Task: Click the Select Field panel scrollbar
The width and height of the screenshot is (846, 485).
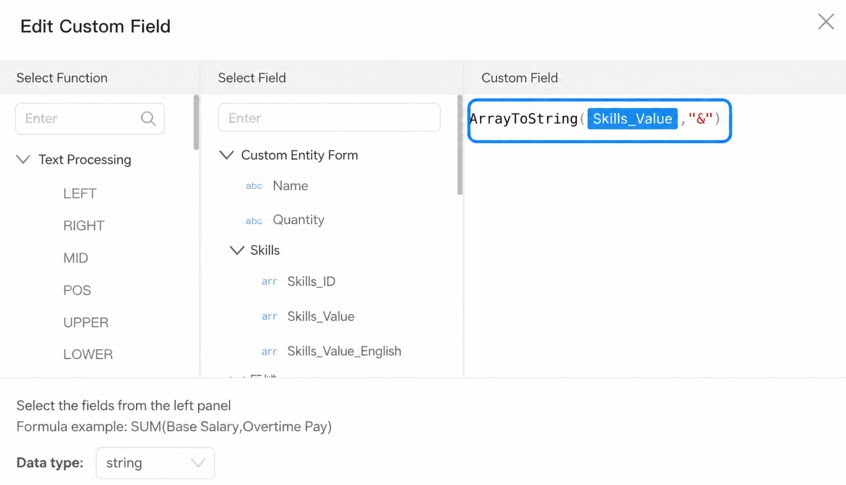Action: (460, 145)
